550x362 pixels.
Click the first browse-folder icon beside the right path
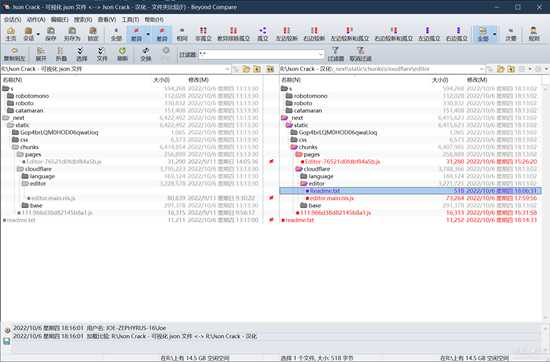click(x=501, y=69)
